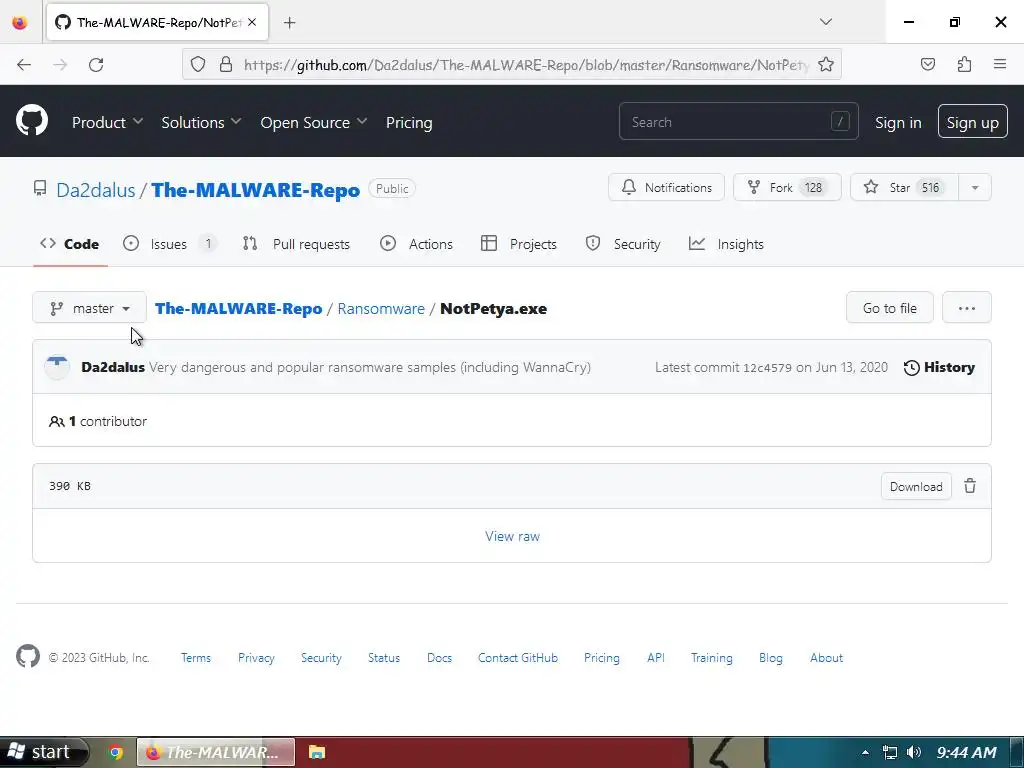This screenshot has width=1024, height=768.
Task: Open the footer About link
Action: (x=826, y=658)
